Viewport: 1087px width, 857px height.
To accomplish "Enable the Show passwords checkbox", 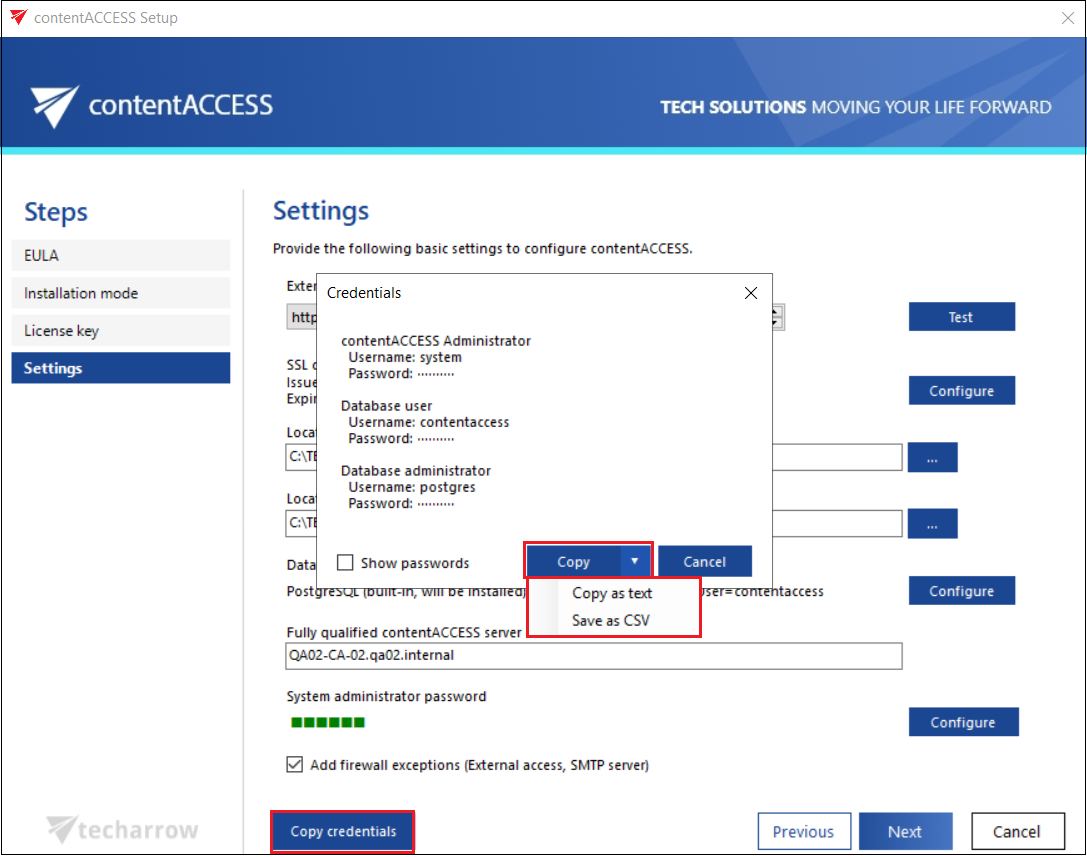I will coord(345,563).
